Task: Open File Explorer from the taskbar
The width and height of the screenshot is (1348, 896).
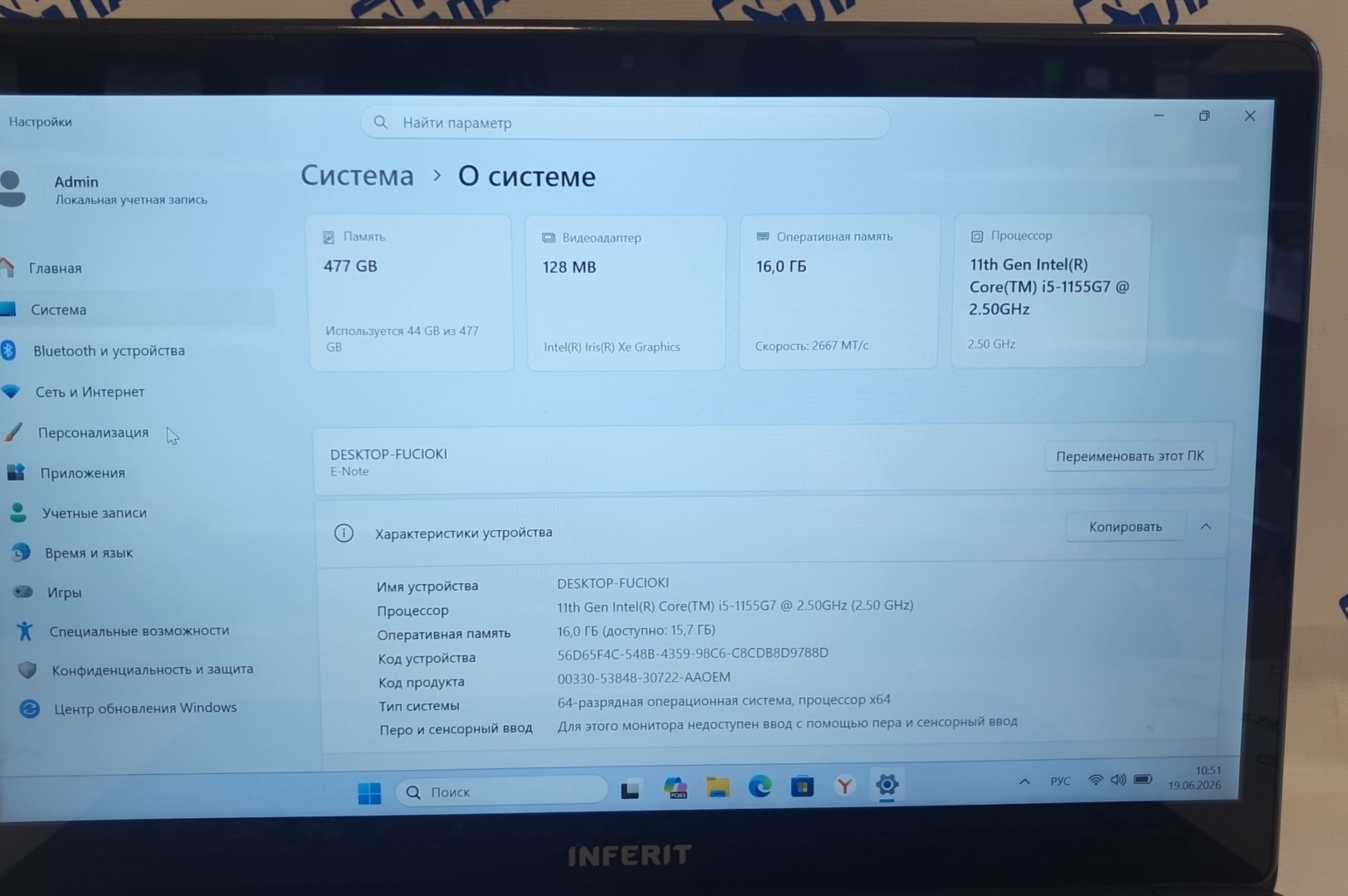Action: 718,787
